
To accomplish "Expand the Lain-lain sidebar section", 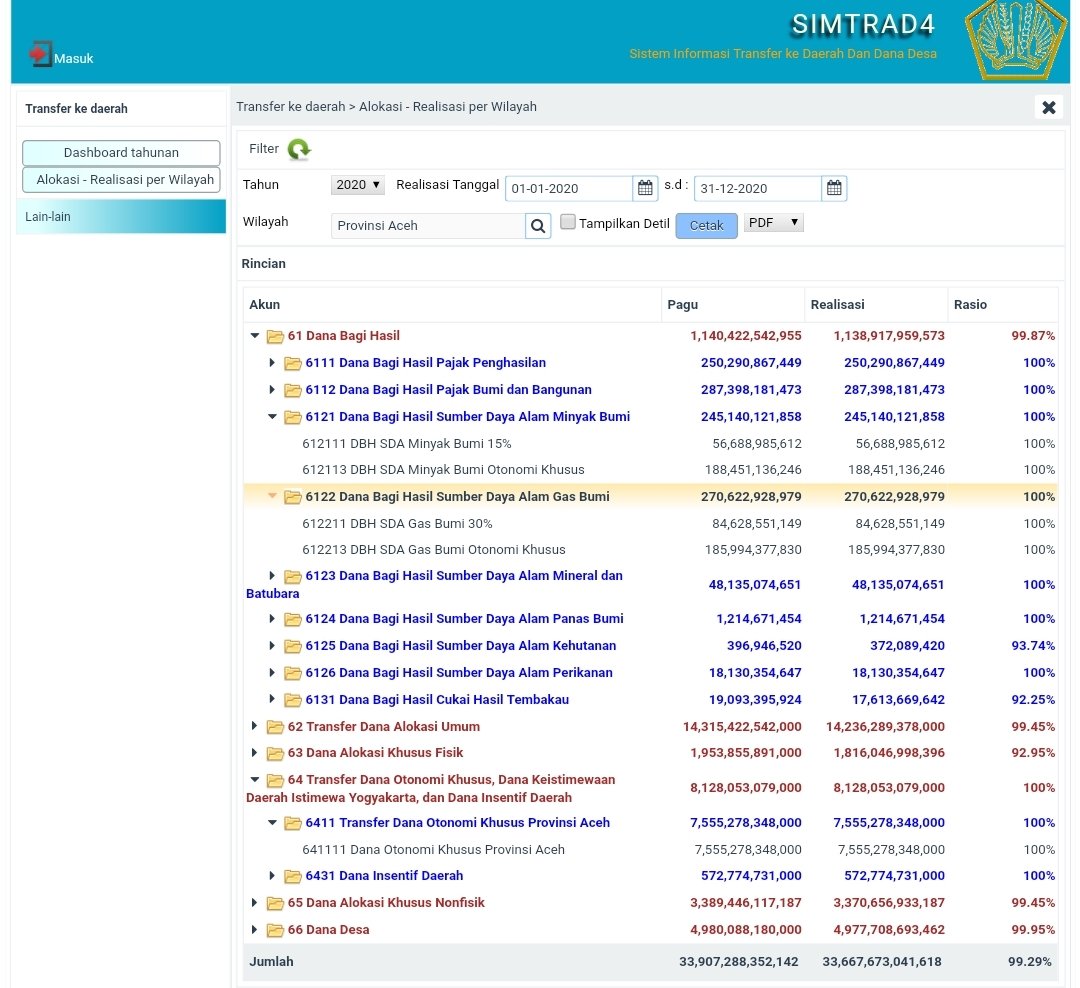I will [121, 217].
